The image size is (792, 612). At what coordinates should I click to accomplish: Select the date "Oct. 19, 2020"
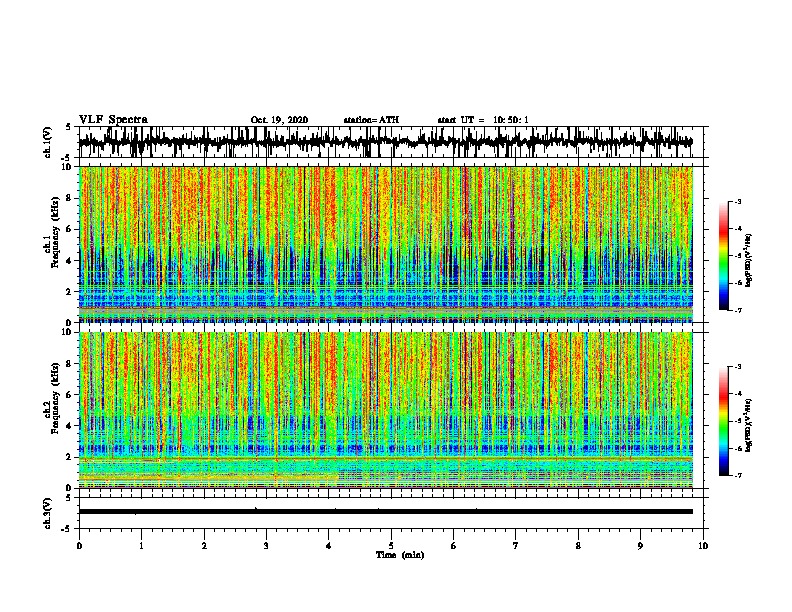[x=279, y=120]
